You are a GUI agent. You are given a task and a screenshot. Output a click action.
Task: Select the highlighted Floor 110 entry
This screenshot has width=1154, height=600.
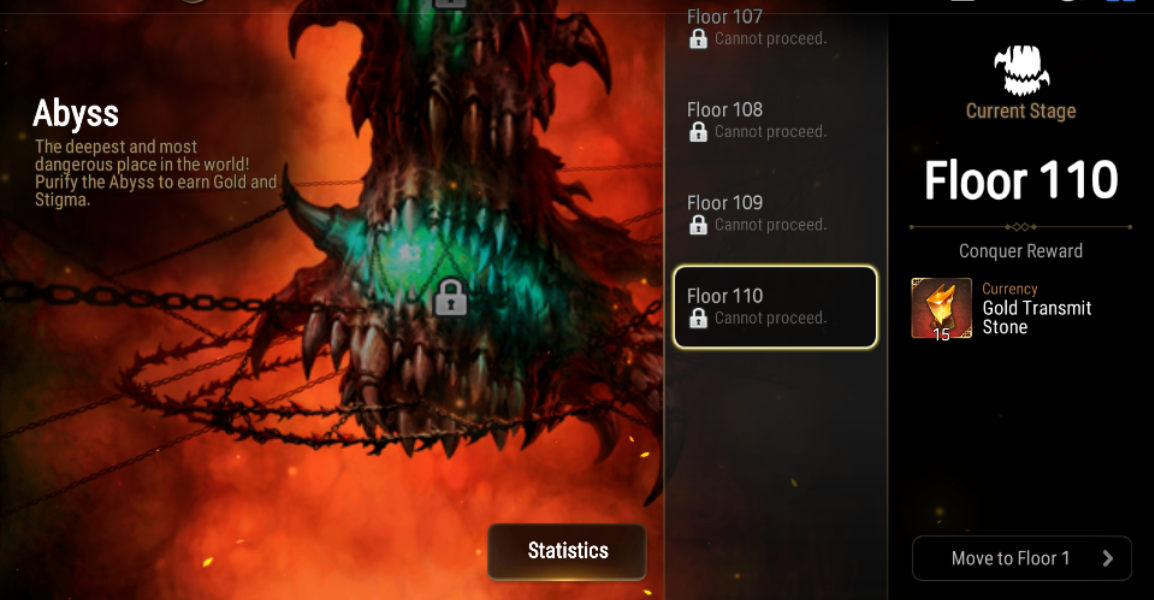point(775,307)
